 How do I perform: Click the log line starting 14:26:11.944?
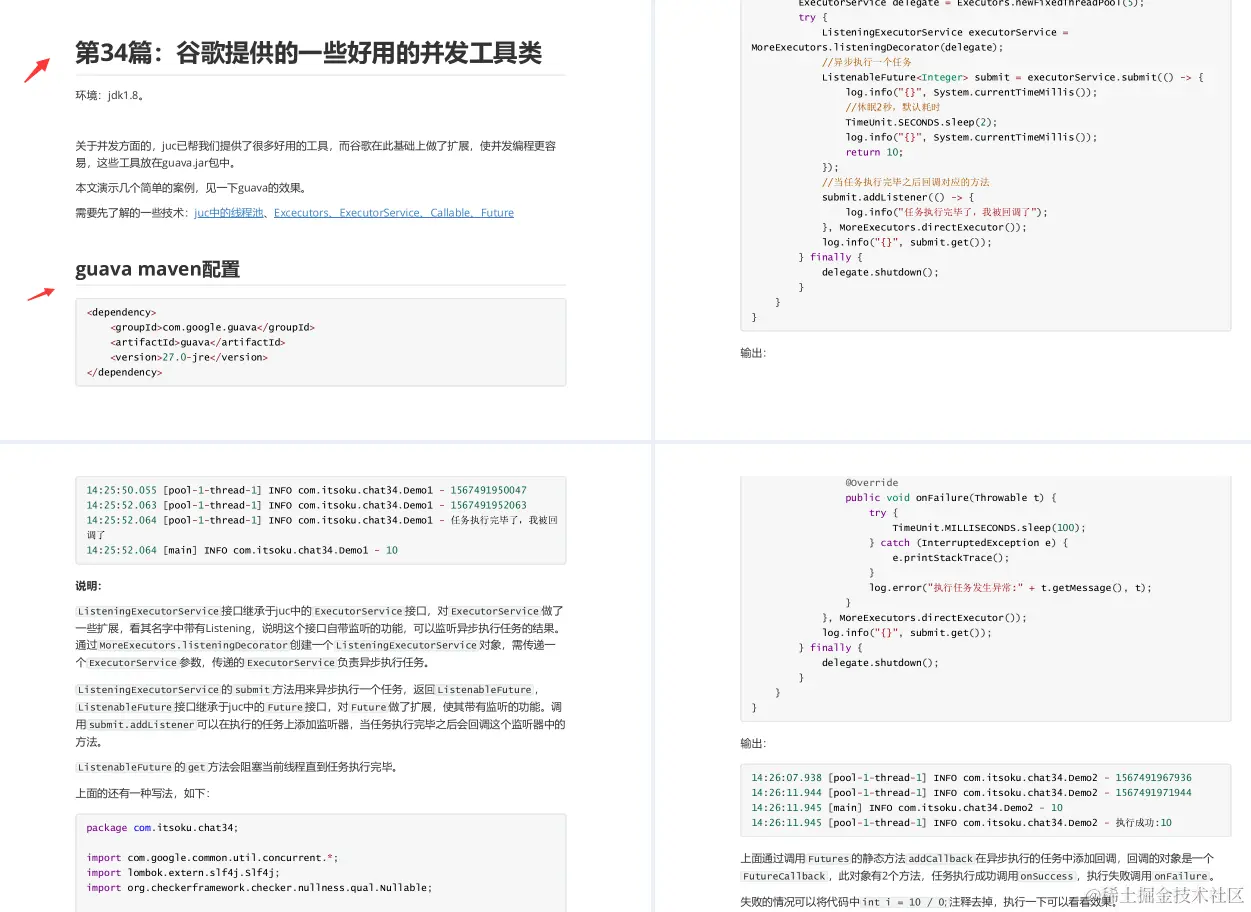tap(971, 793)
